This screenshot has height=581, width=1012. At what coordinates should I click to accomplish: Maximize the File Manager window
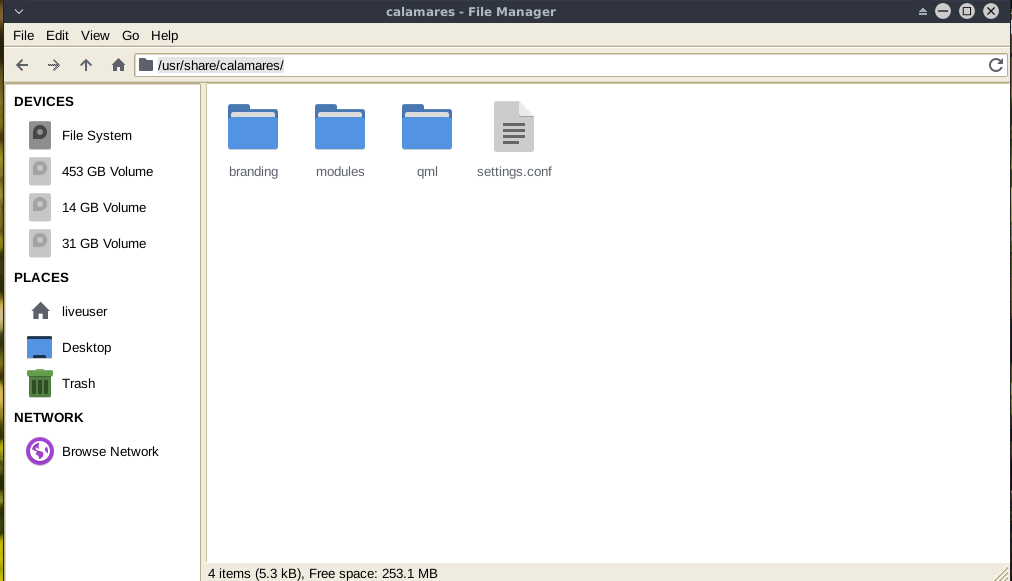click(967, 11)
